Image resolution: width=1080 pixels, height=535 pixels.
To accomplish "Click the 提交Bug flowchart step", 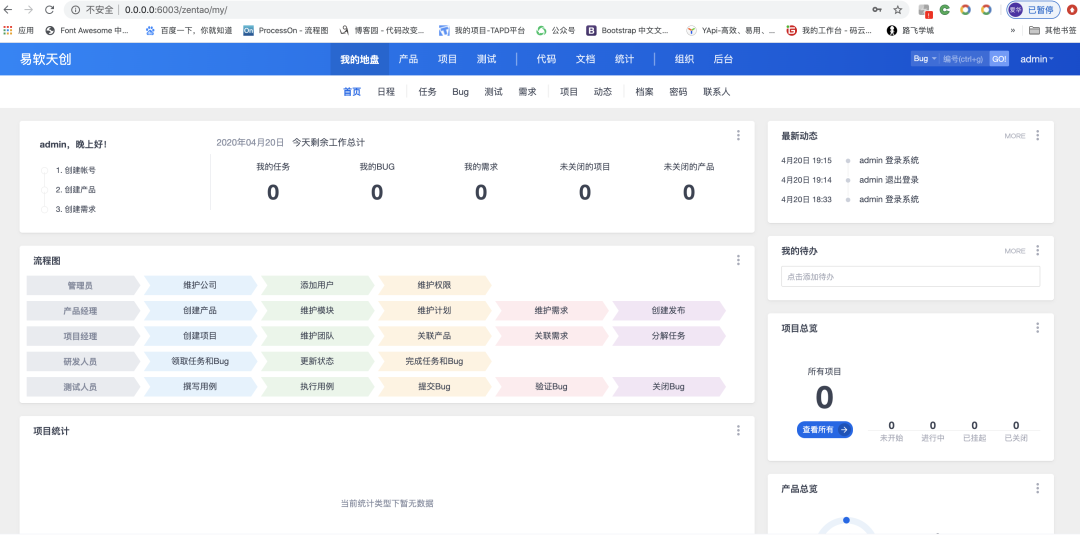I will click(434, 387).
